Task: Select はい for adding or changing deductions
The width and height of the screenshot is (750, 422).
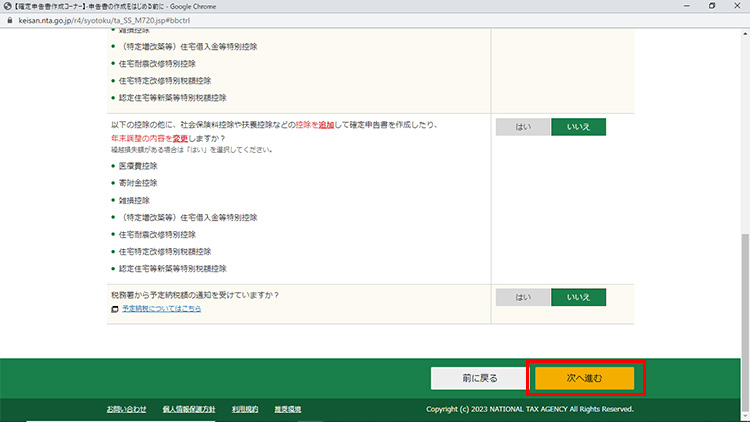Action: [523, 127]
